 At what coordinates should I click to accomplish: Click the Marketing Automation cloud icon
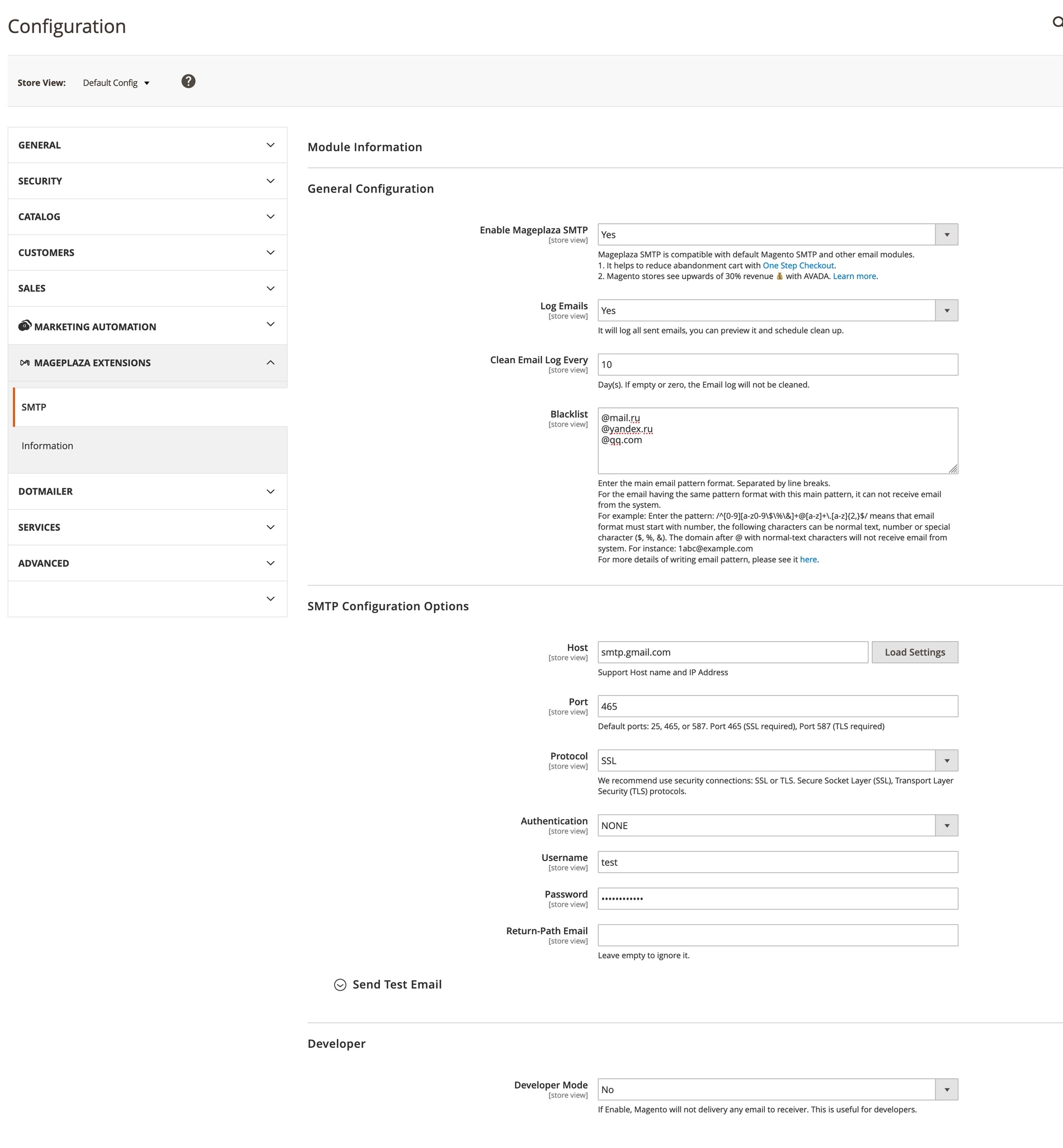click(x=25, y=326)
